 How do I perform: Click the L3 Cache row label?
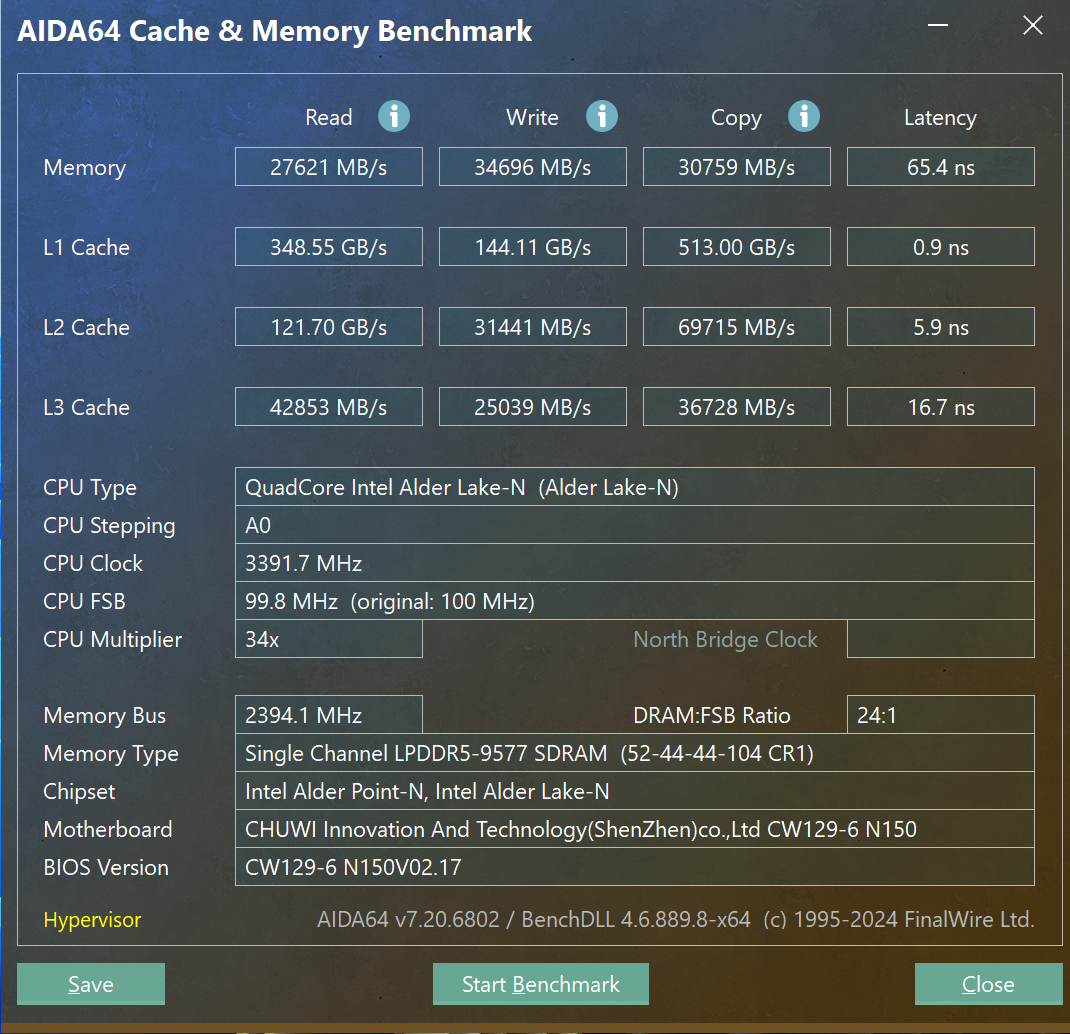pos(86,407)
